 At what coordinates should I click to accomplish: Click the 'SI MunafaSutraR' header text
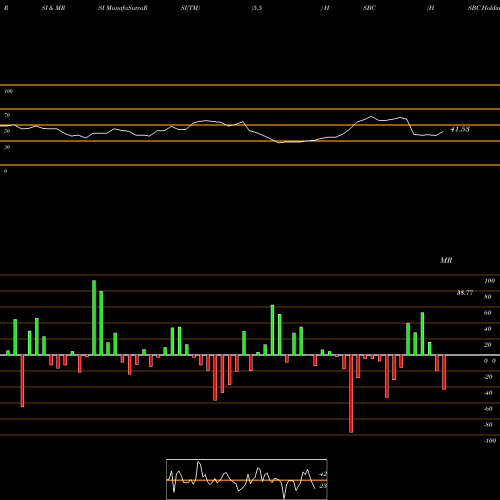123,8
